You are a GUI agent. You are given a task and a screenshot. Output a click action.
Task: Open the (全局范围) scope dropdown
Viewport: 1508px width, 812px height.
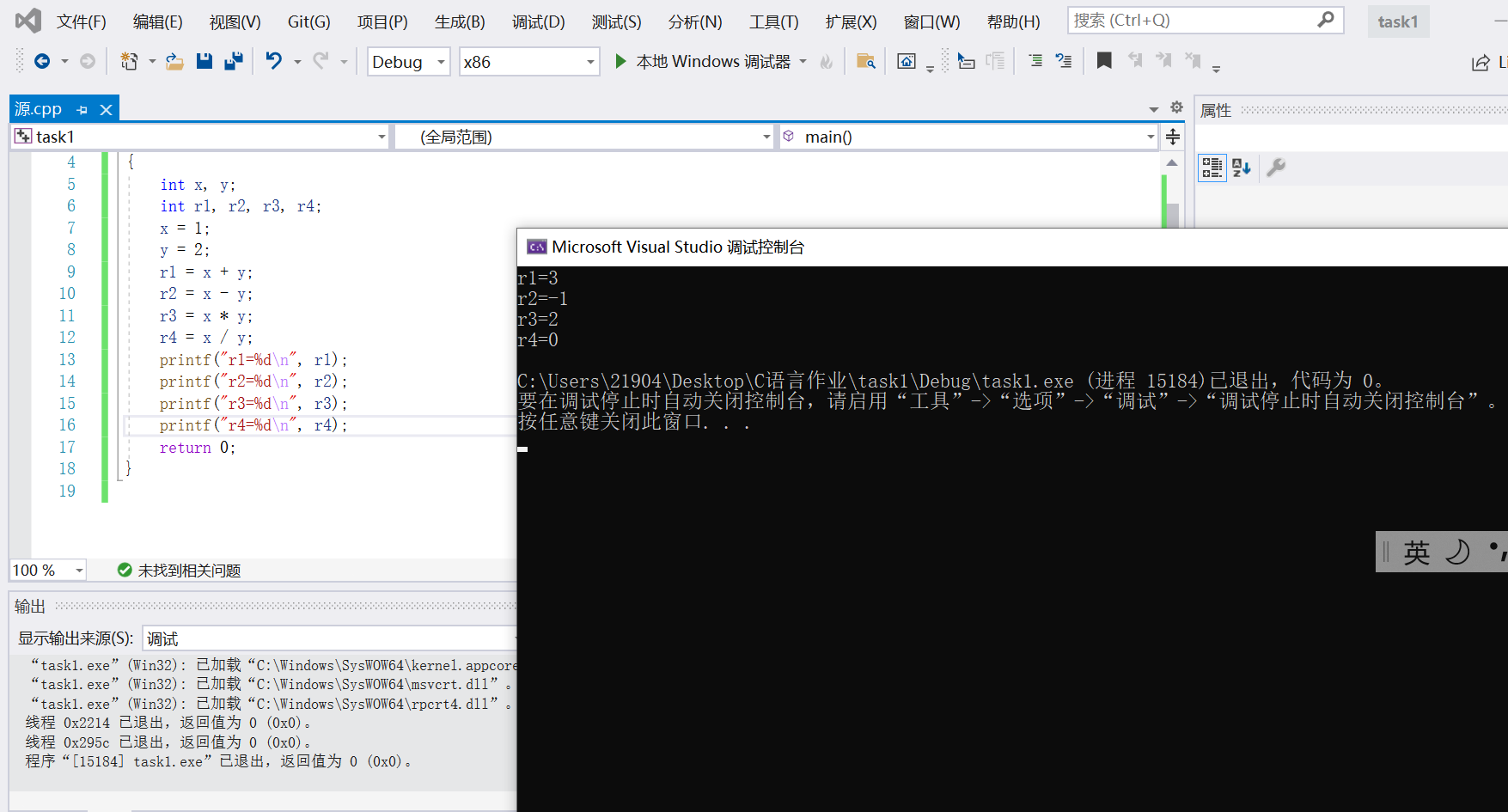click(x=584, y=137)
